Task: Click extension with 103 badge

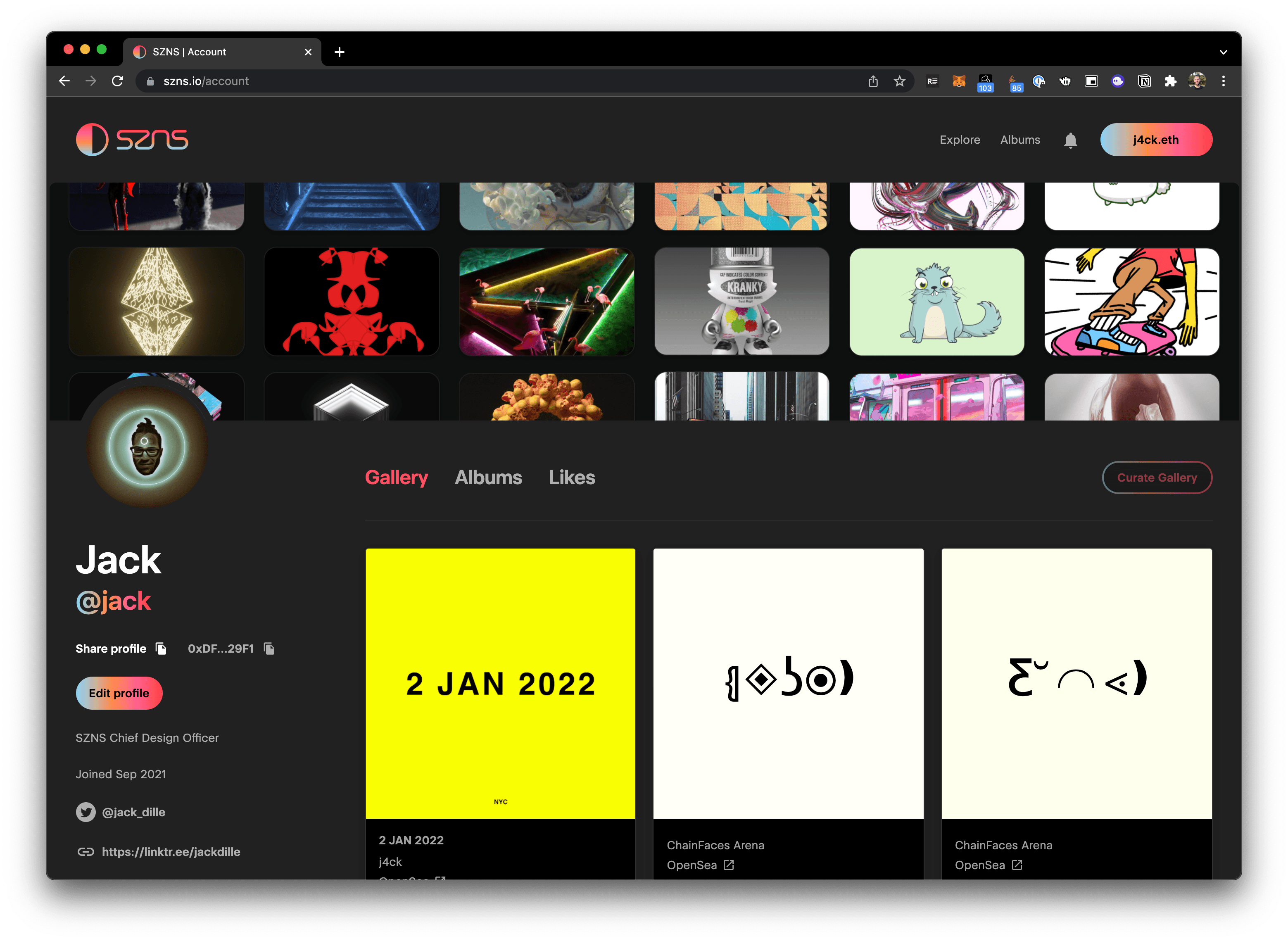Action: coord(986,83)
